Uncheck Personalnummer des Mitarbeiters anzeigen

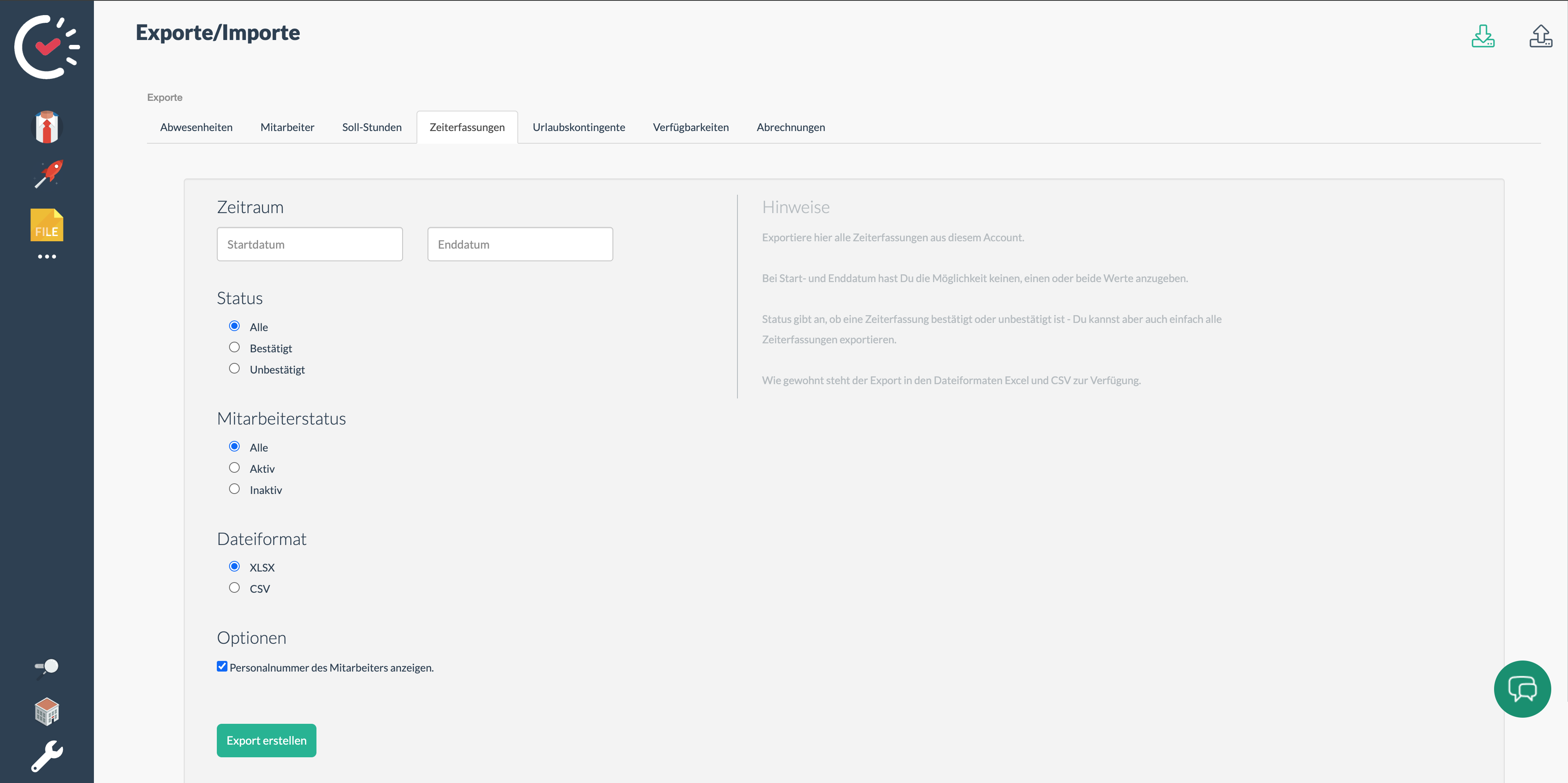222,667
